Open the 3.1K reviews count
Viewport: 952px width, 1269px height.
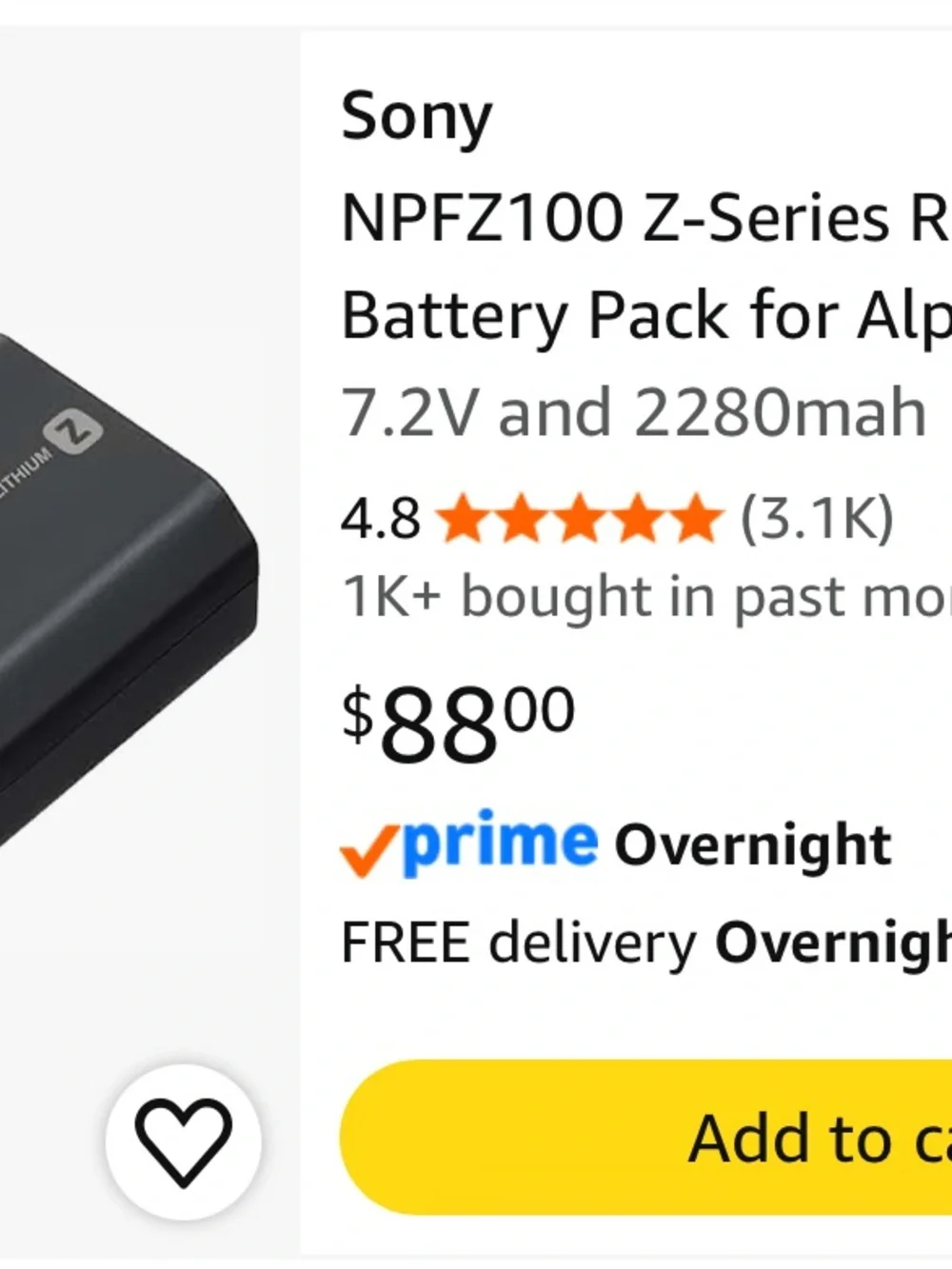tap(817, 519)
